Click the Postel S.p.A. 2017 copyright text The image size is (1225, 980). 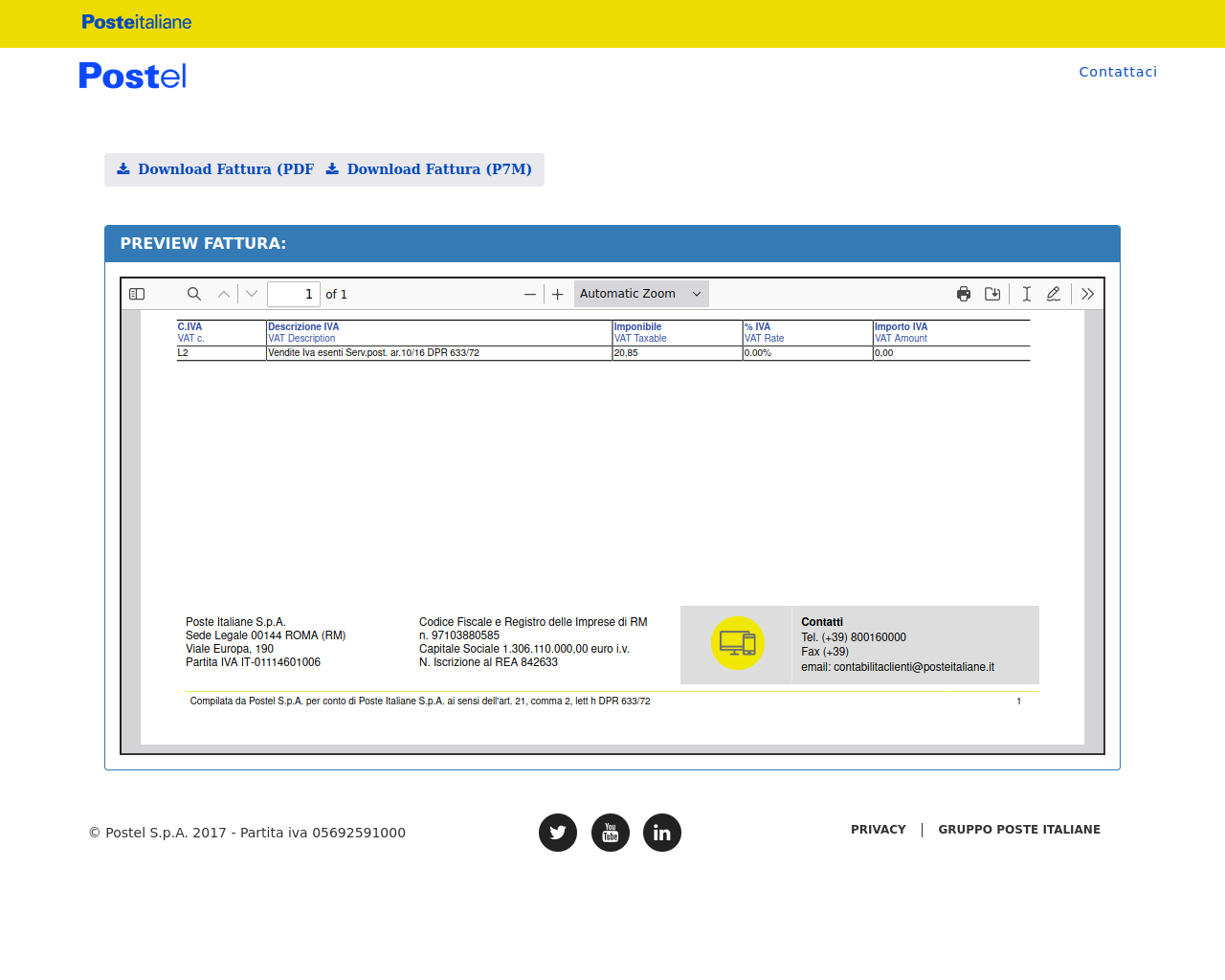click(x=247, y=833)
